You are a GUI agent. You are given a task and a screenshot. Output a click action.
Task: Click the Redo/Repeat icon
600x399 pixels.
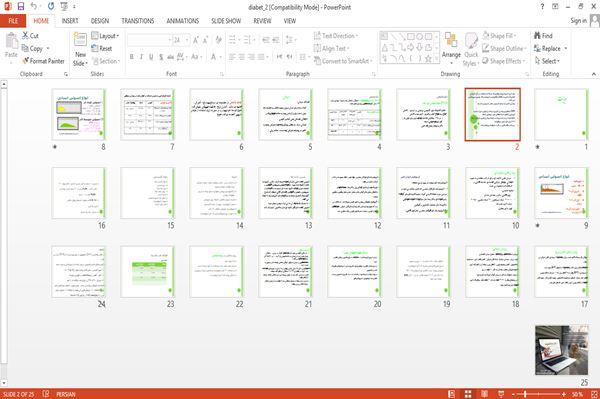pyautogui.click(x=51, y=7)
